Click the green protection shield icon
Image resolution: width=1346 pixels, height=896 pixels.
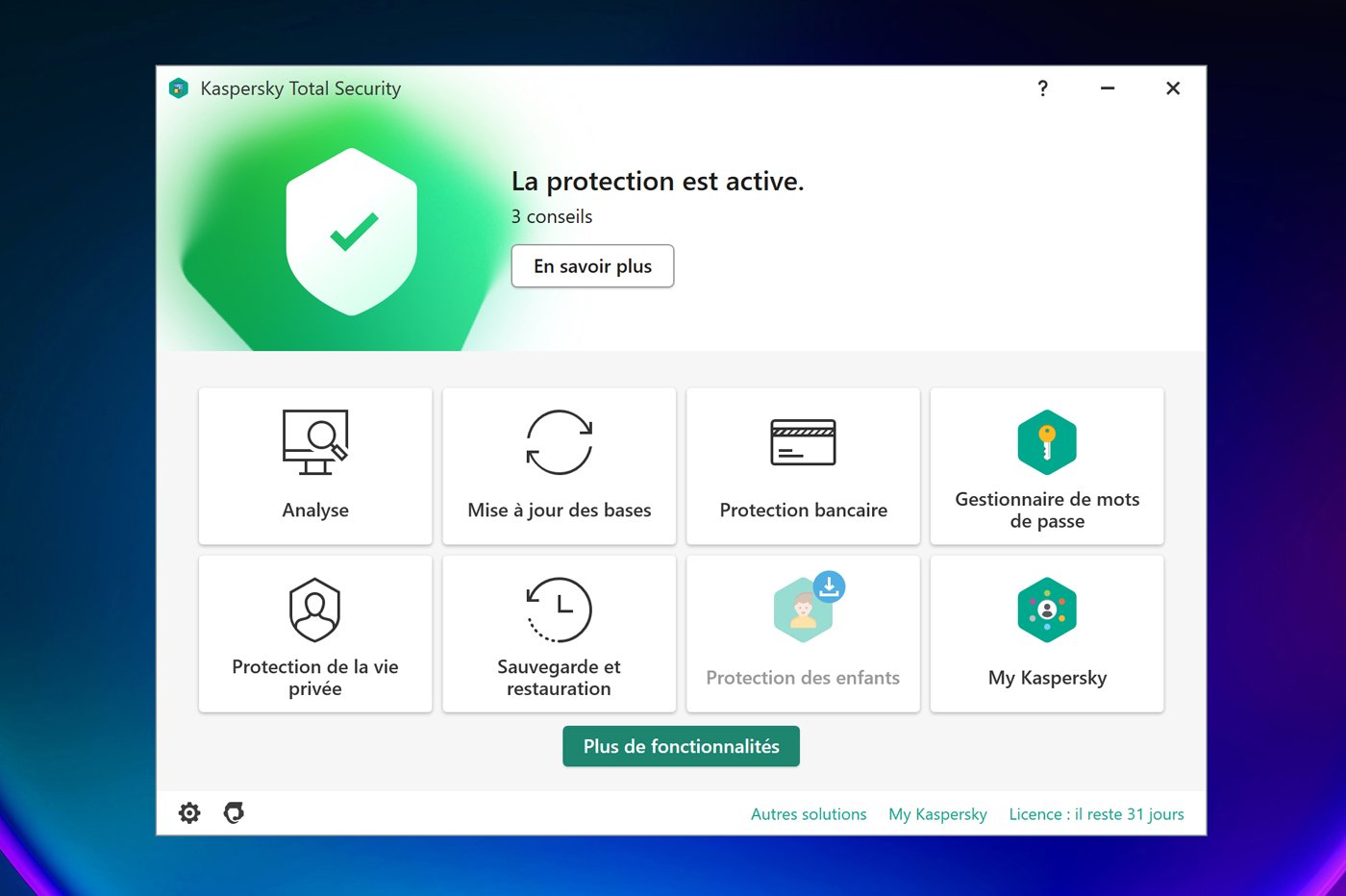352,232
